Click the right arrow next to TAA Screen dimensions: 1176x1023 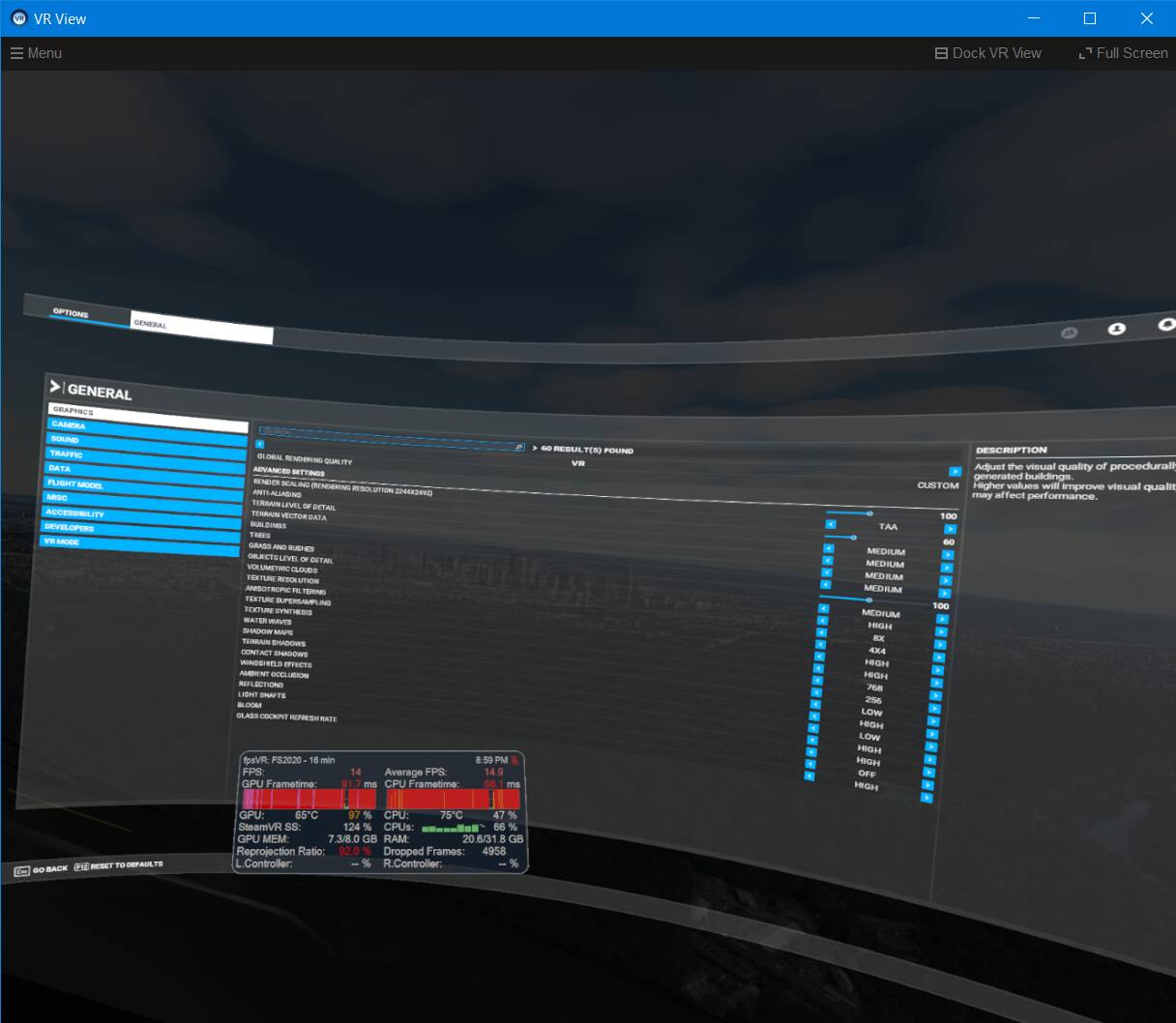(950, 529)
